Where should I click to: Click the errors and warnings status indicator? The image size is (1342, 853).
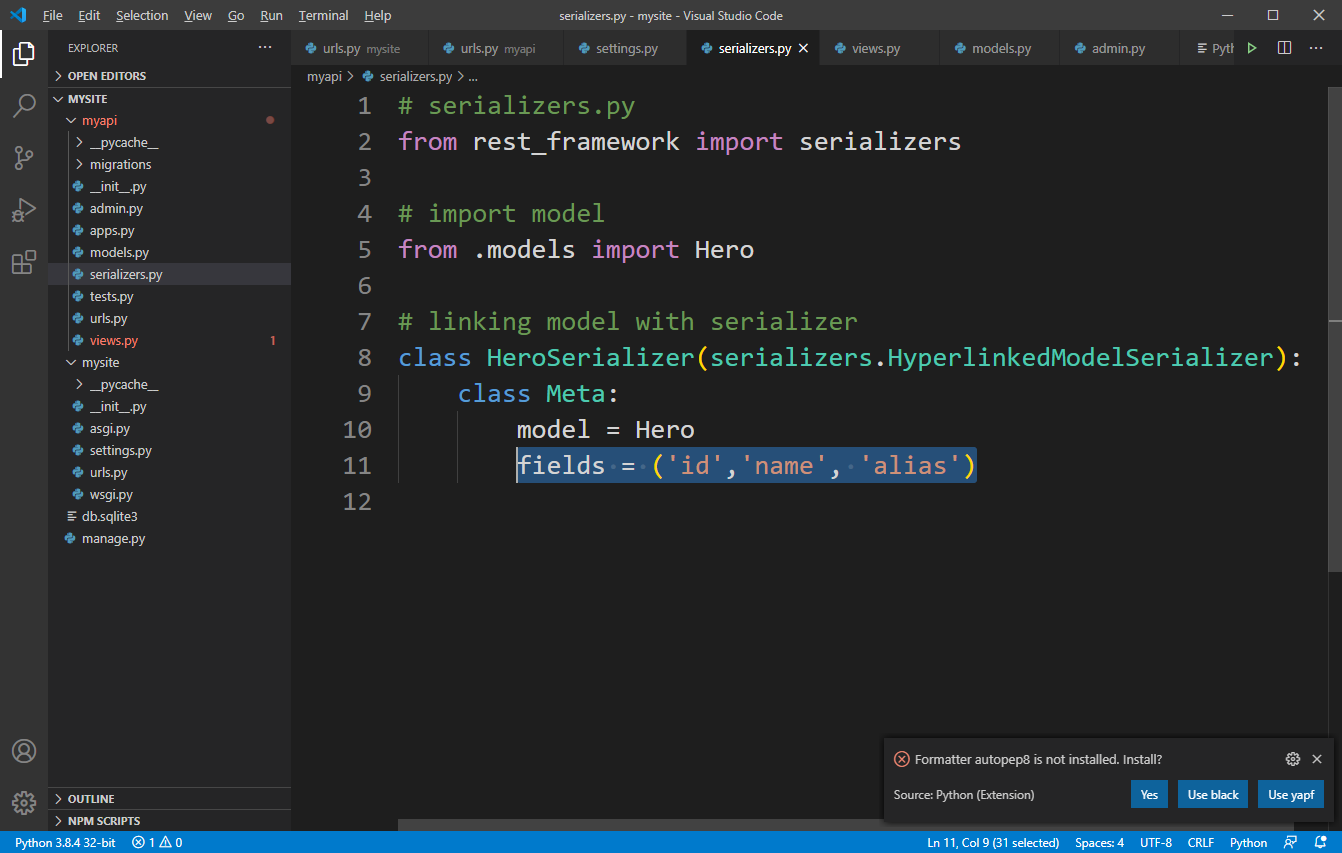(x=157, y=842)
